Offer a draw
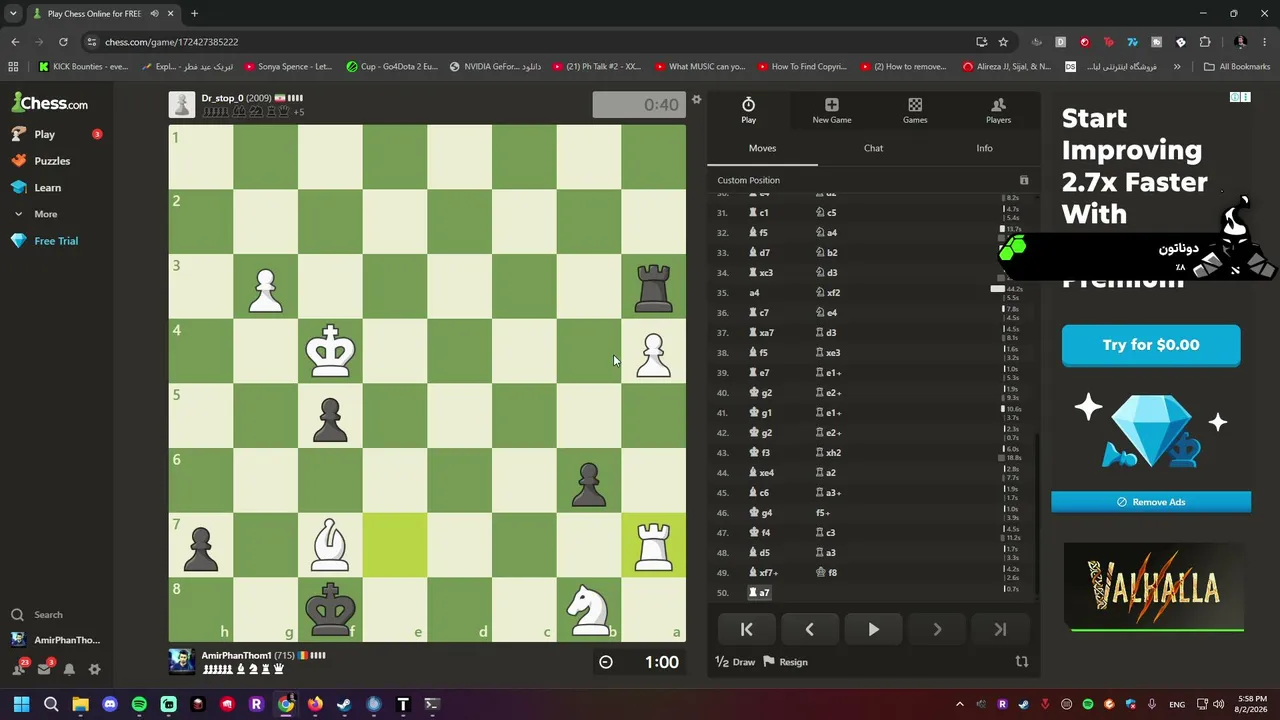The width and height of the screenshot is (1280, 720). pyautogui.click(x=734, y=662)
